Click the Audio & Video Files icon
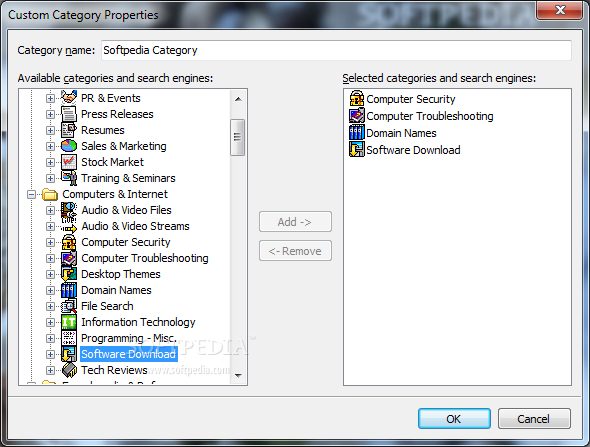Screen dimensions: 590x447 point(69,210)
